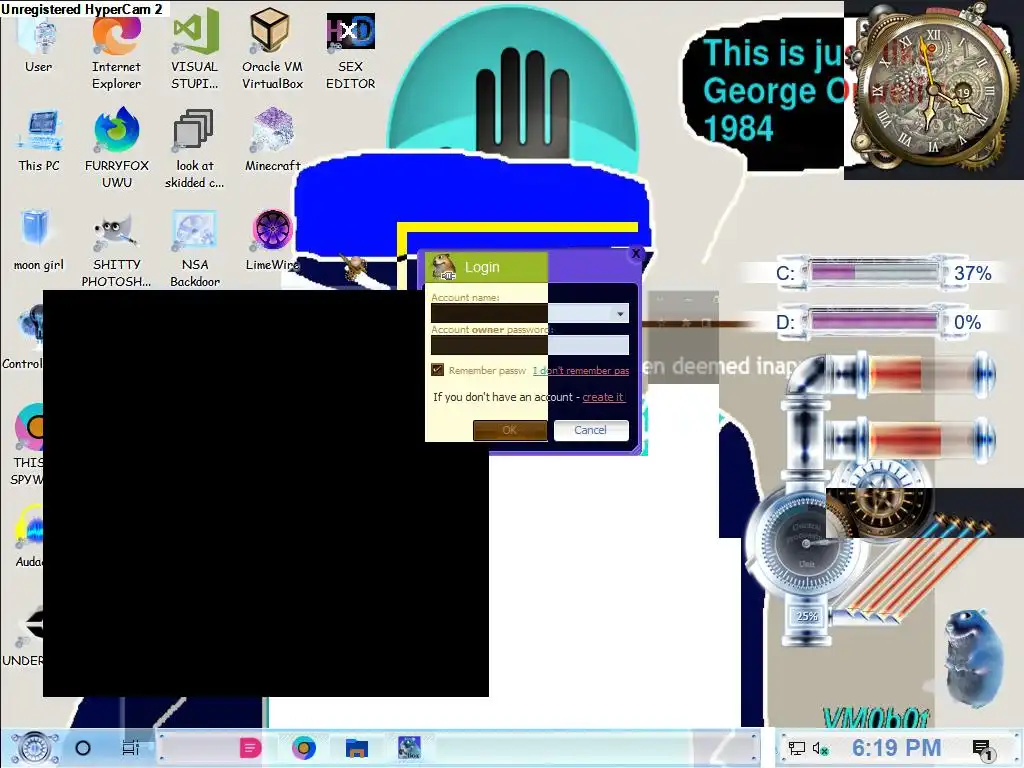Open Task View in taskbar
Screen dimensions: 1024x768
(x=131, y=748)
